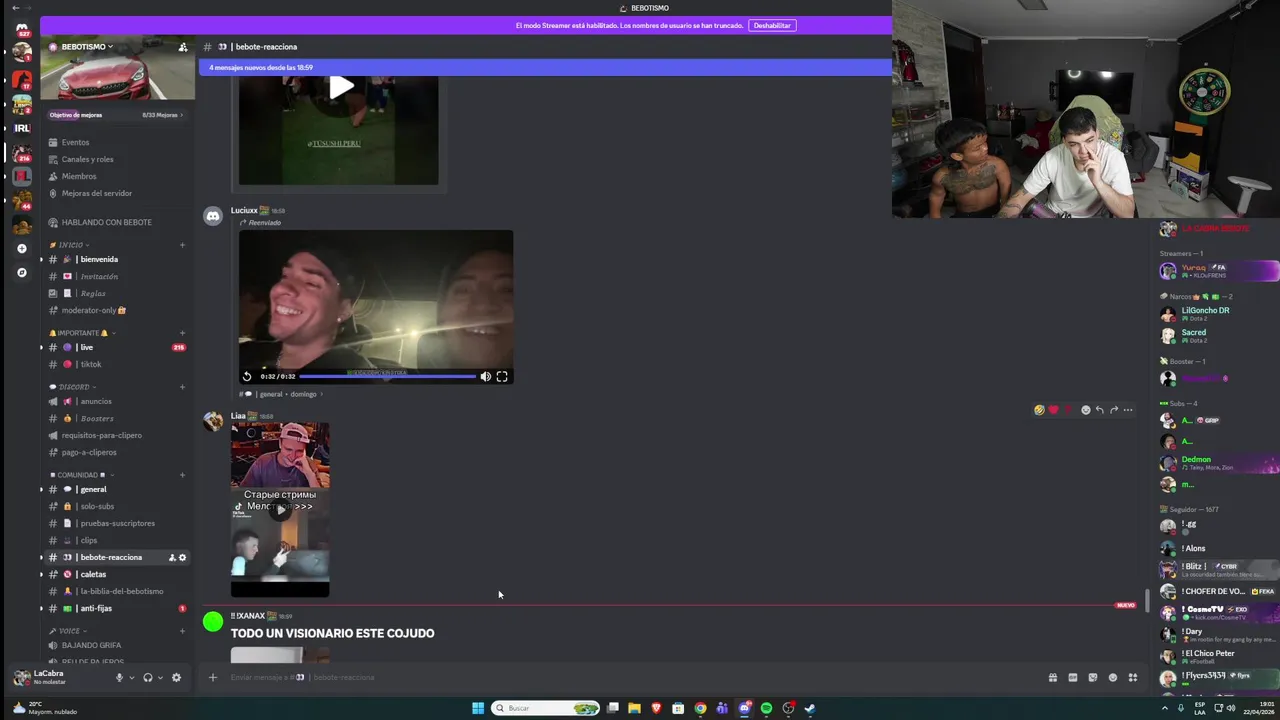Image resolution: width=1280 pixels, height=720 pixels.
Task: Open the anuncios channel
Action: 118,401
